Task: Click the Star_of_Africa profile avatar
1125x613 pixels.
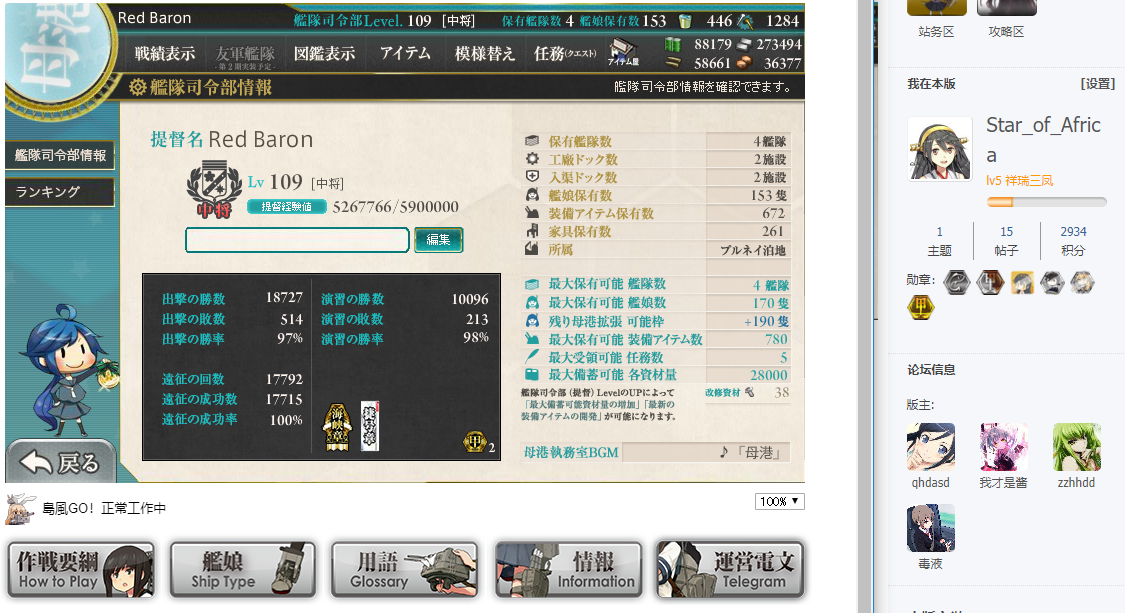Action: (940, 149)
